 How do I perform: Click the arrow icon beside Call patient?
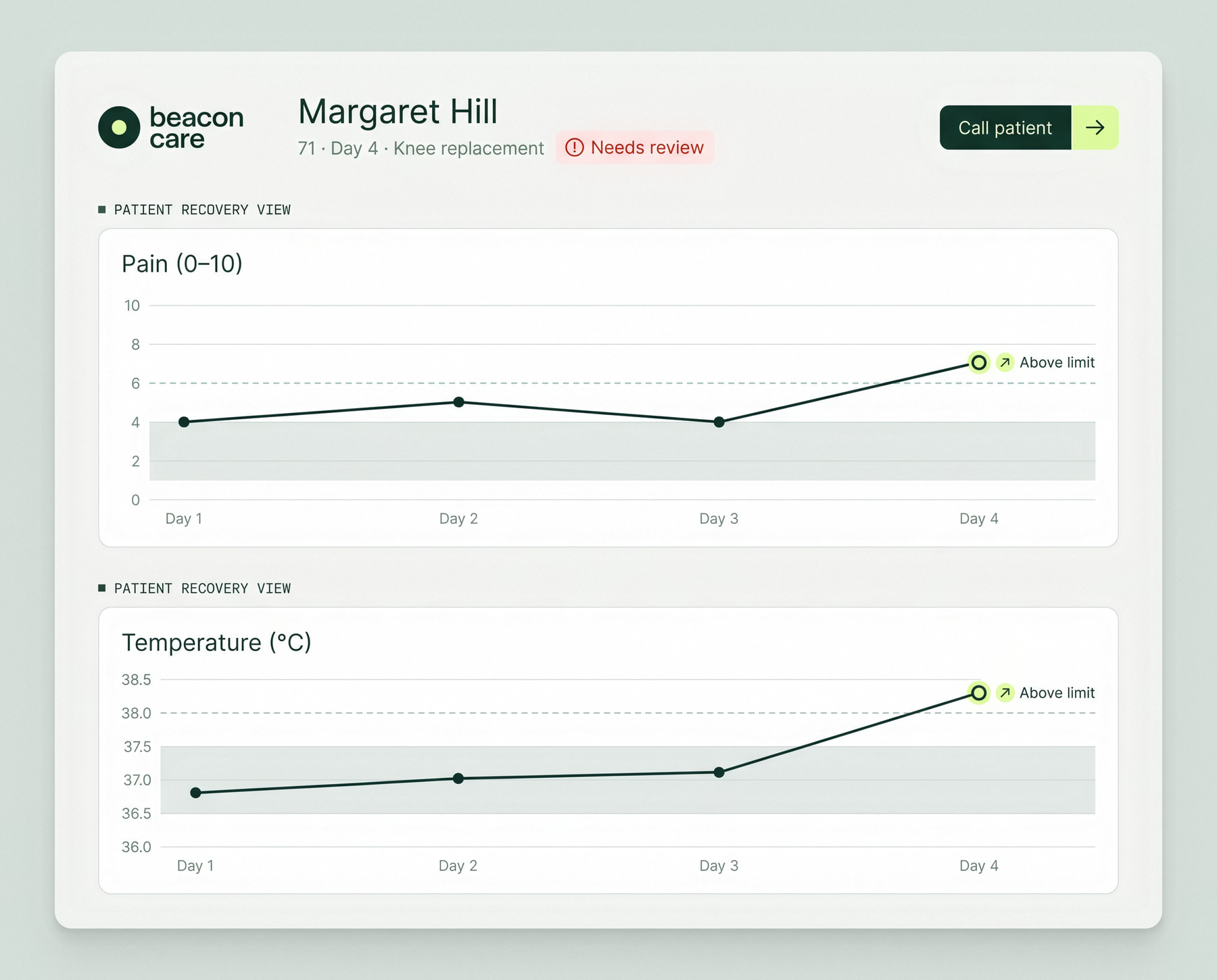[1095, 128]
